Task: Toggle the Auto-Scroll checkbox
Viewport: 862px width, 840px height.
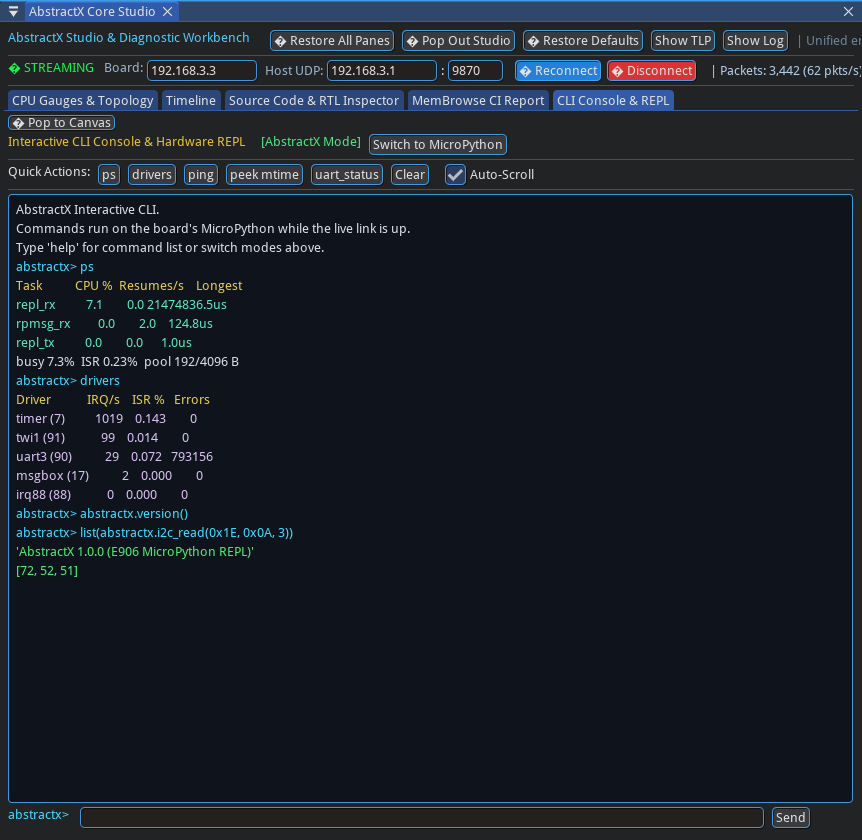Action: pos(455,175)
